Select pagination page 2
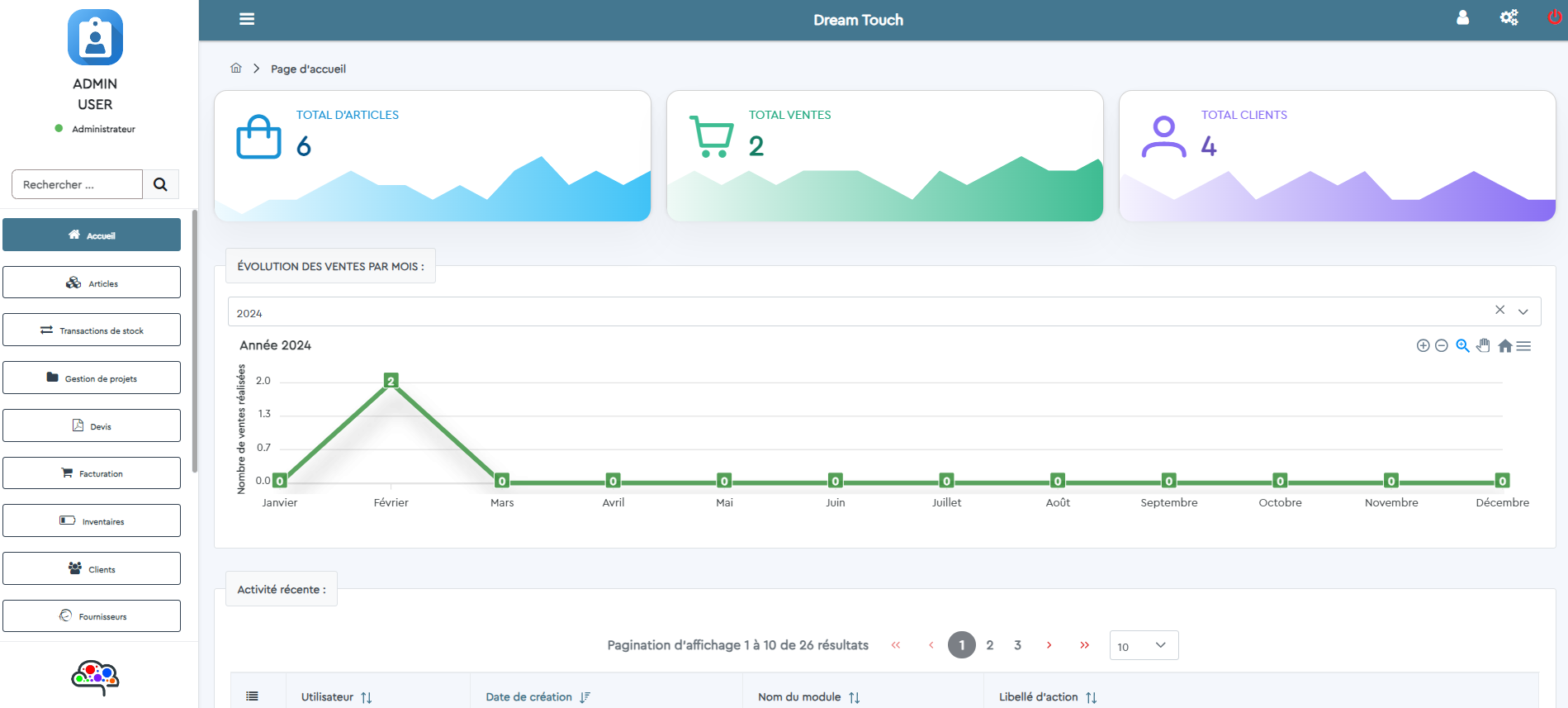Image resolution: width=1568 pixels, height=708 pixels. pos(990,645)
